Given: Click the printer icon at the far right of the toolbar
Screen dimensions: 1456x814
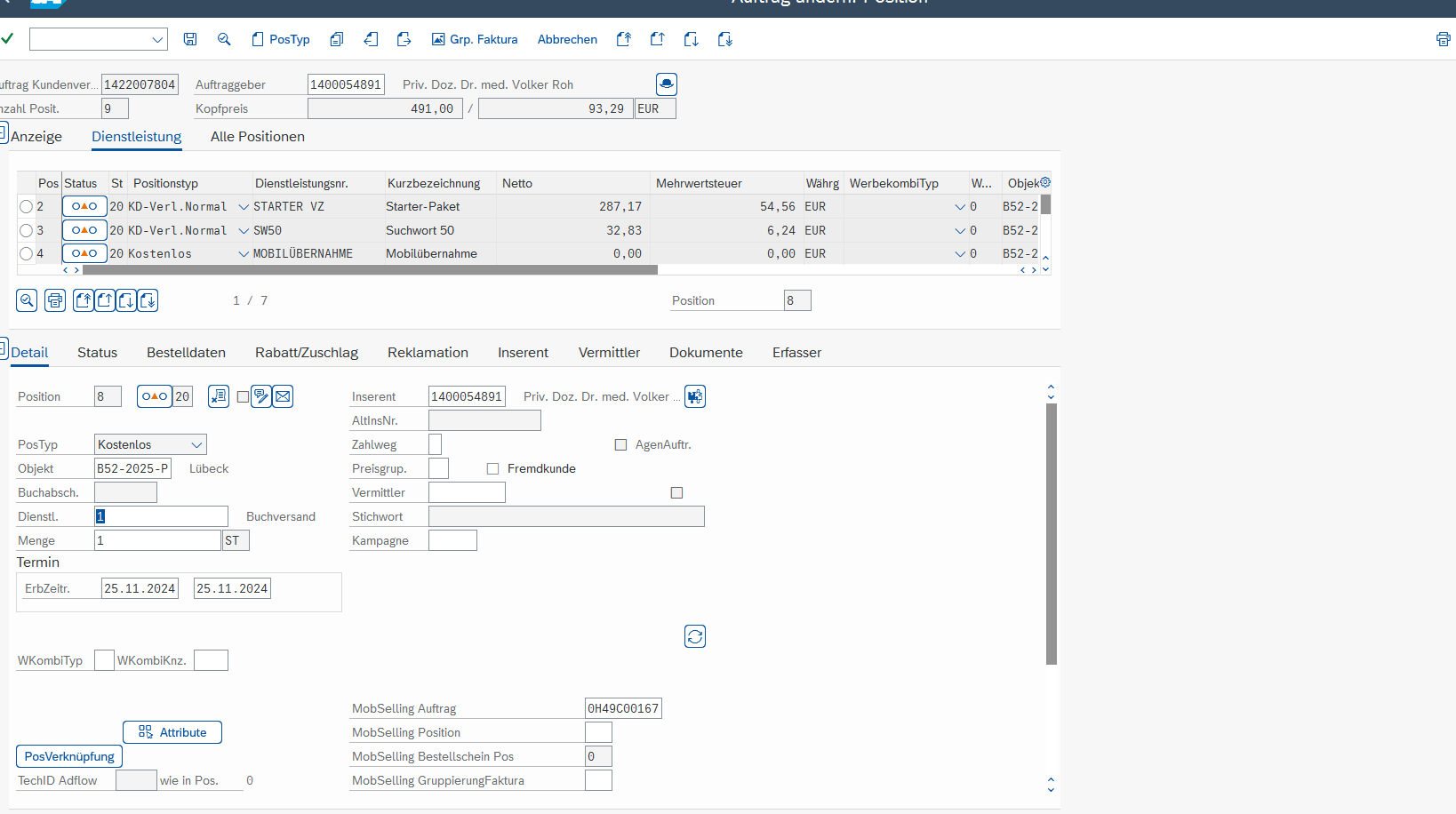Looking at the screenshot, I should [x=1444, y=39].
